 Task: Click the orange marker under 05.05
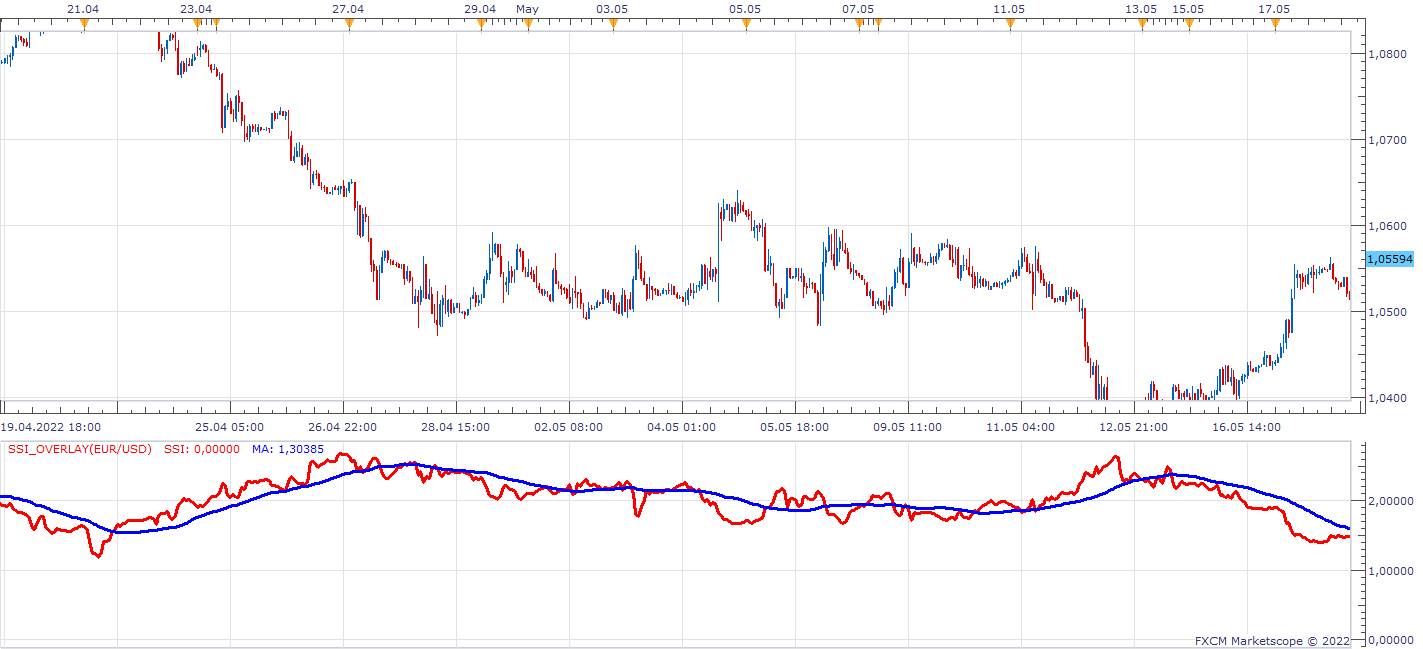(746, 25)
